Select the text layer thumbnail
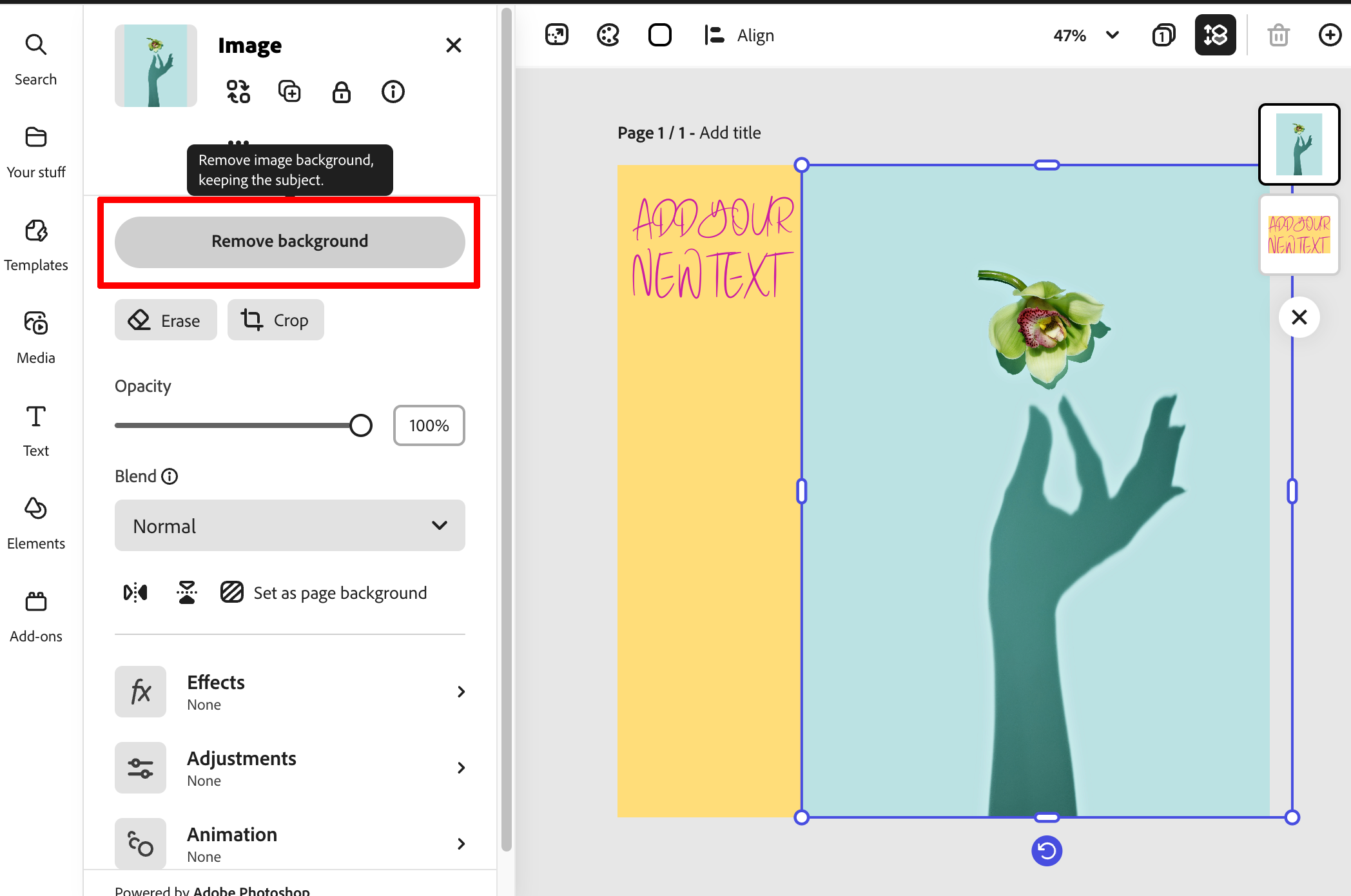This screenshot has width=1351, height=896. [x=1299, y=235]
